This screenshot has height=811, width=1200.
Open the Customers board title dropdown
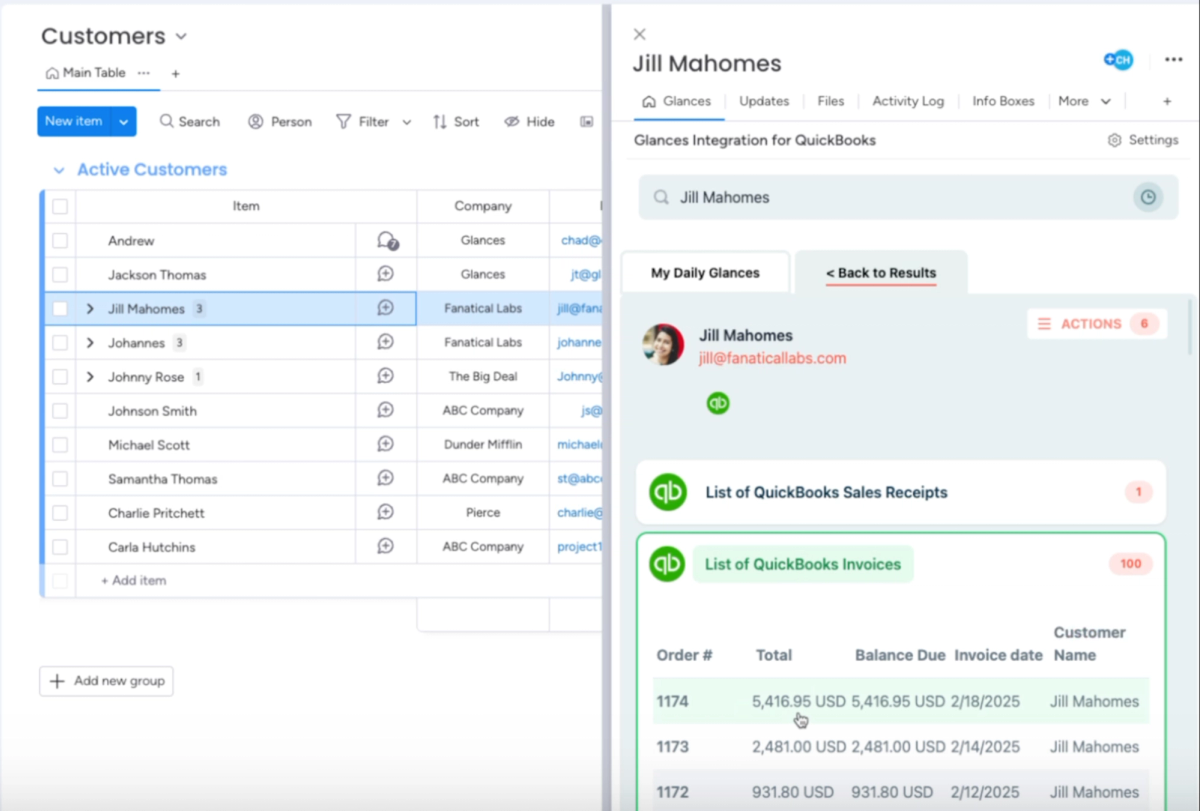(x=181, y=36)
